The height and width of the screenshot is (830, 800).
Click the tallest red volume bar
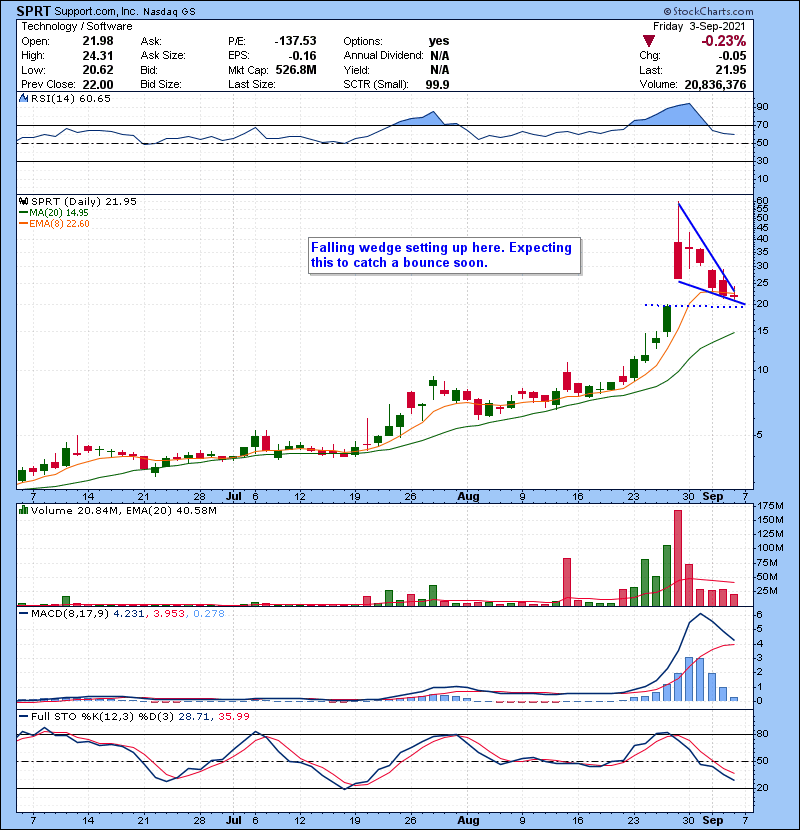click(x=678, y=558)
